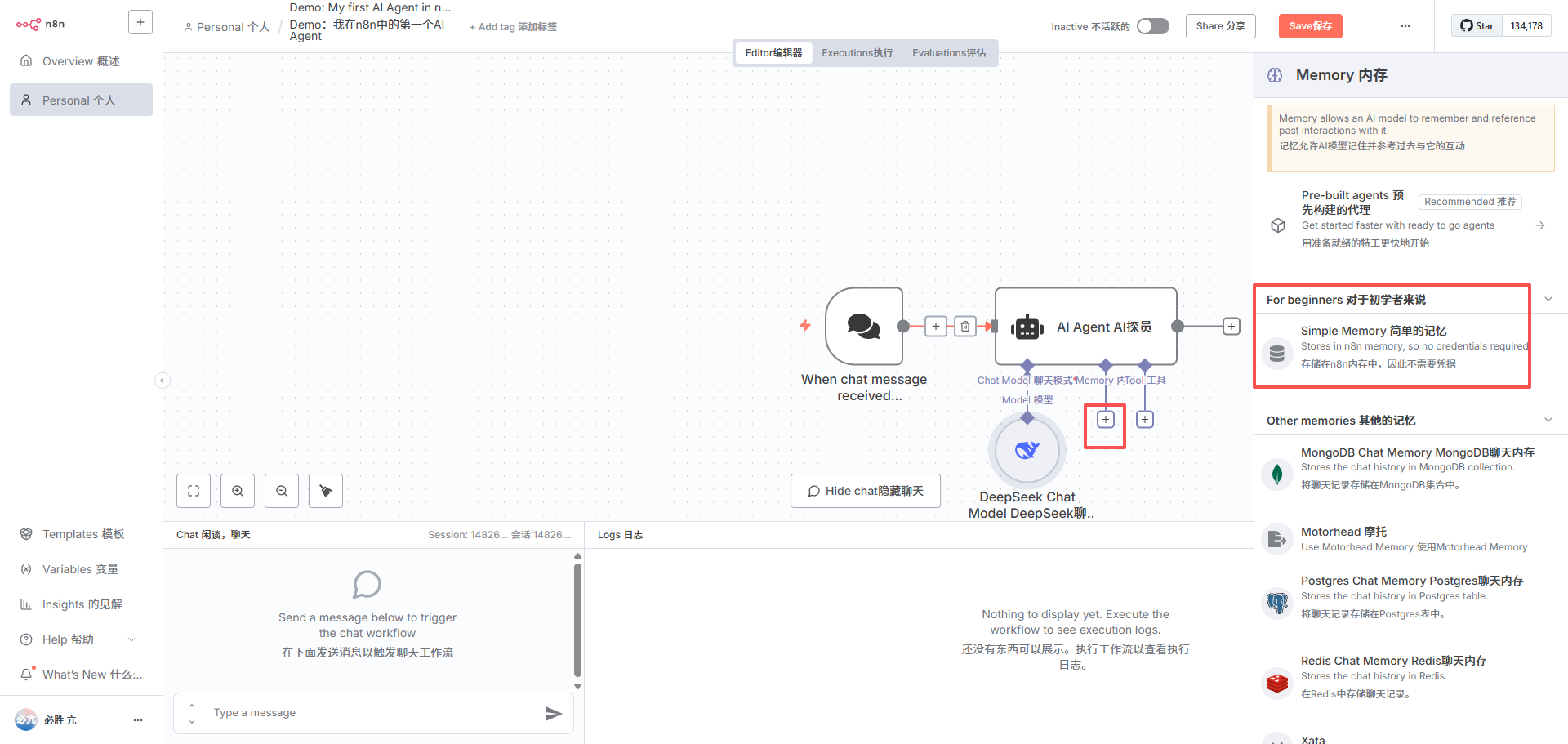Click the user avatar 必胜 亢
Image resolution: width=1568 pixels, height=744 pixels.
point(26,719)
